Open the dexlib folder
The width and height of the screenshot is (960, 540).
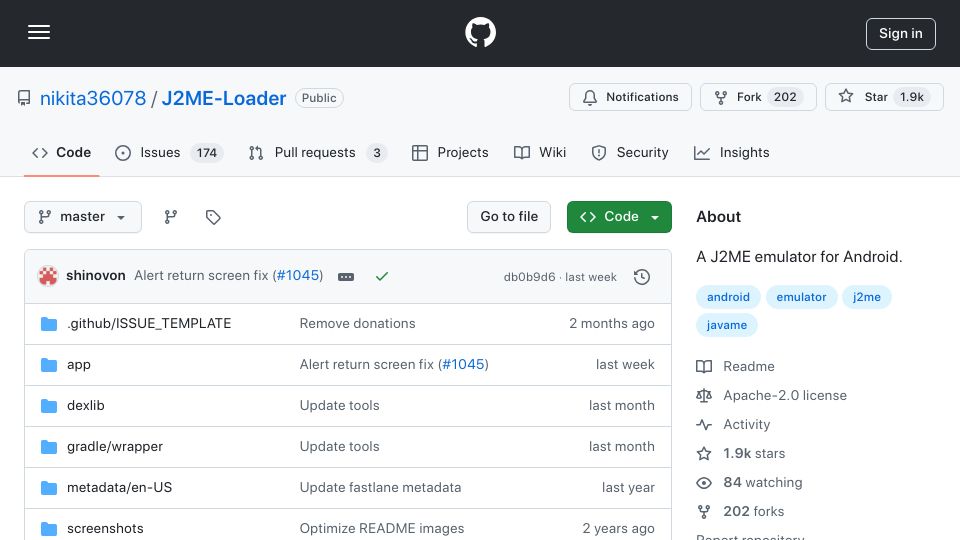pos(86,405)
